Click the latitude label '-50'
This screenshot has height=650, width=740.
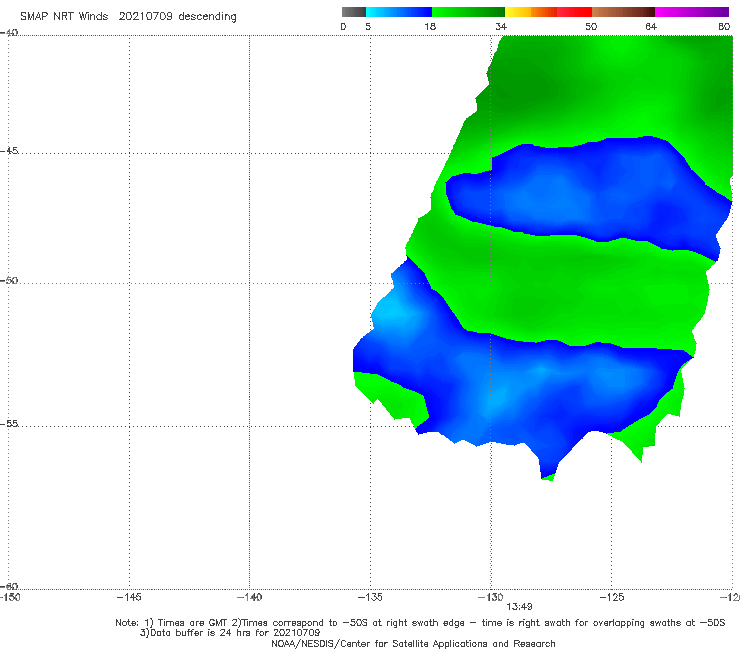point(9,280)
